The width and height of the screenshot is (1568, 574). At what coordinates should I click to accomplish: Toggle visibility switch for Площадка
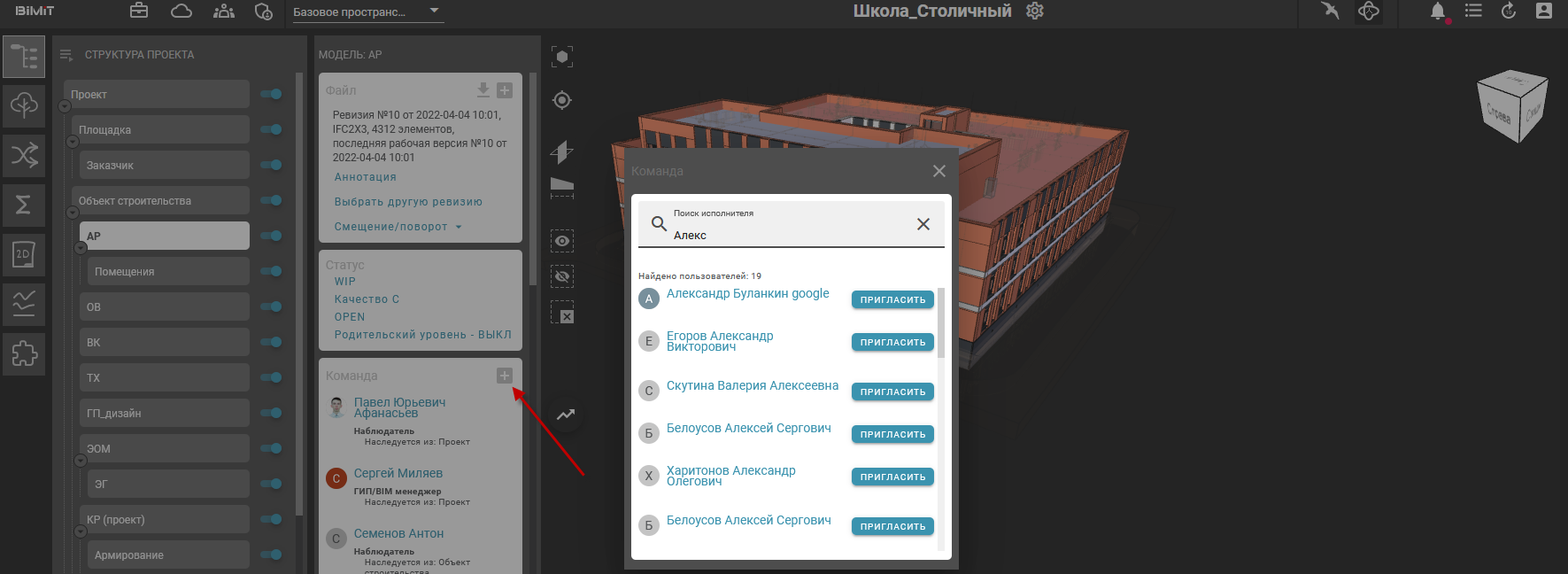click(x=271, y=129)
